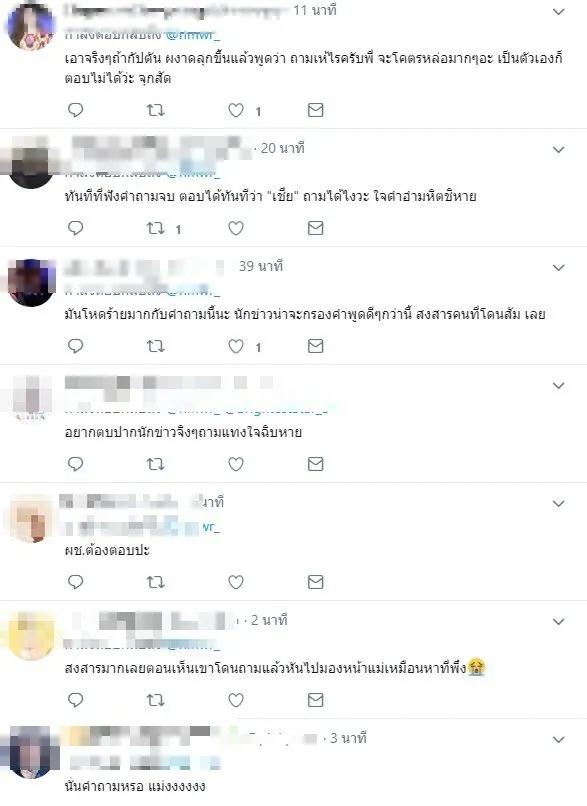Send the 20 นาที tweet via direct message
The width and height of the screenshot is (587, 806).
(315, 228)
